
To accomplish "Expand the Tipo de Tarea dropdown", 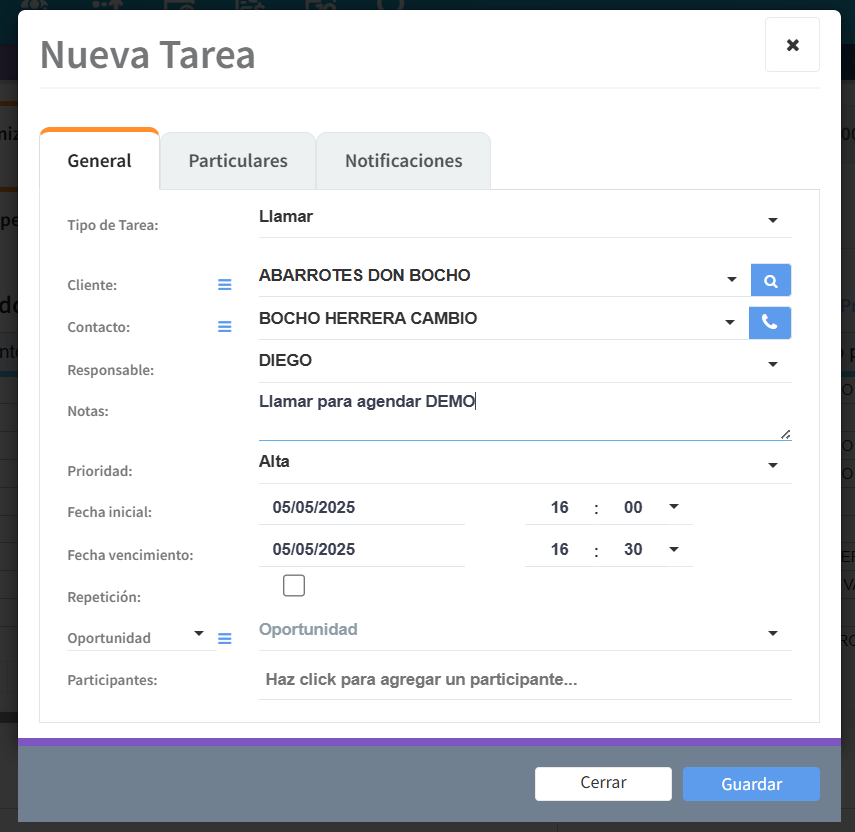I will (x=772, y=220).
